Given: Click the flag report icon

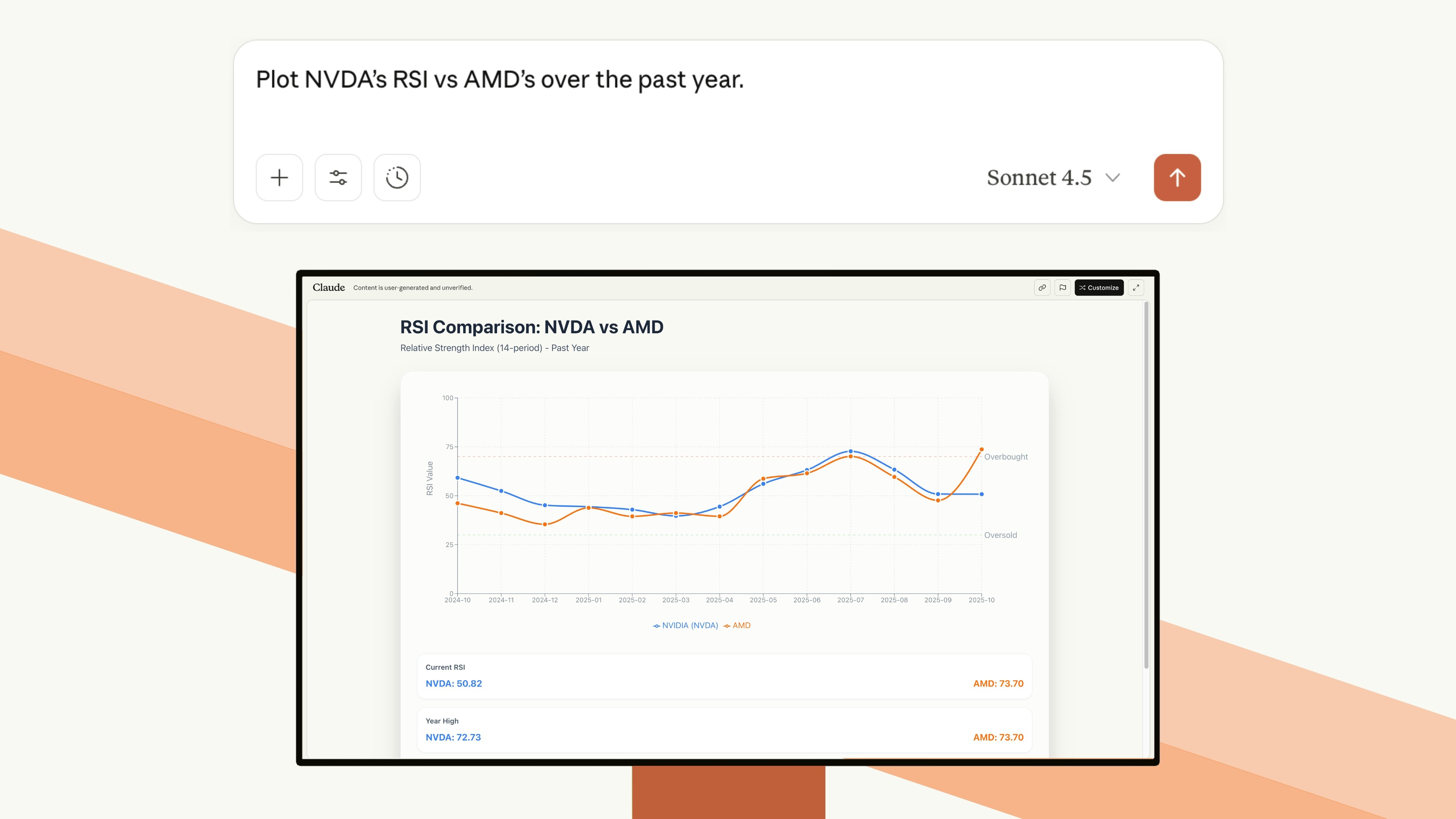Looking at the screenshot, I should (1063, 288).
